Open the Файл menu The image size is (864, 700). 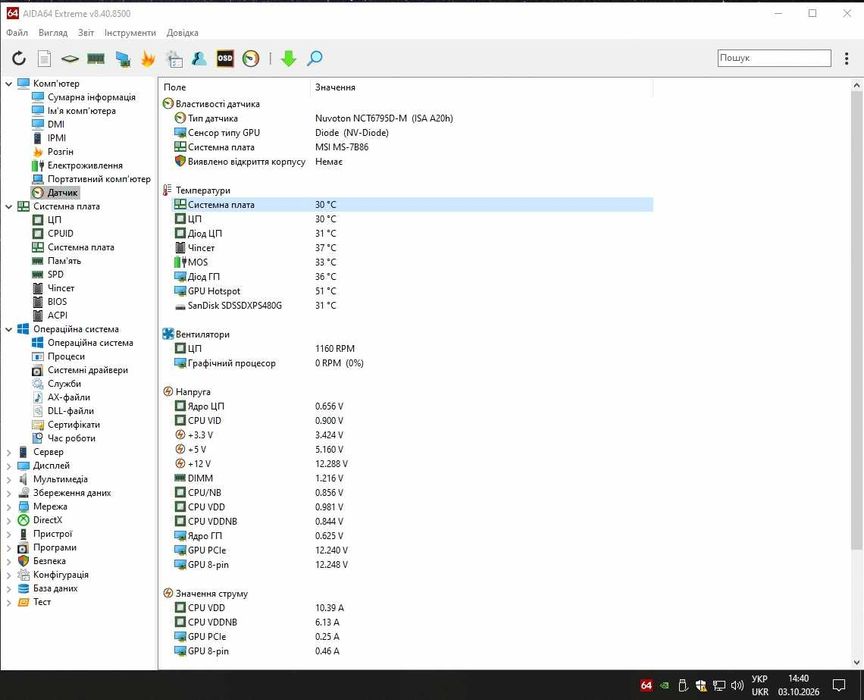pyautogui.click(x=17, y=33)
